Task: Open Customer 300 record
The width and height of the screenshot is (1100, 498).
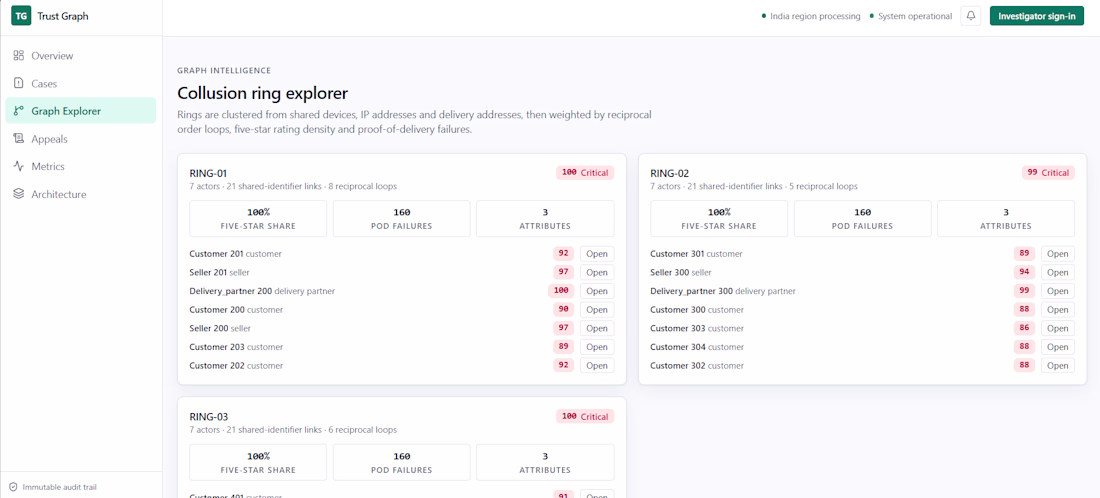Action: tap(1058, 309)
